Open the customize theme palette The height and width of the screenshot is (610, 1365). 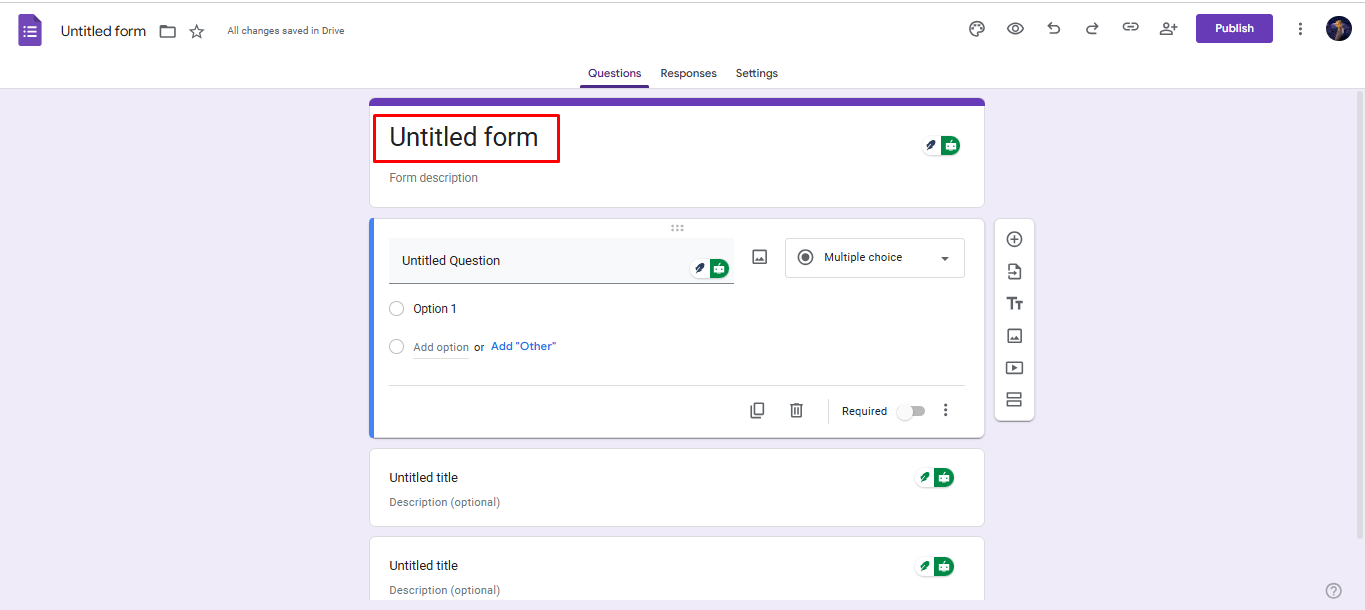(977, 29)
